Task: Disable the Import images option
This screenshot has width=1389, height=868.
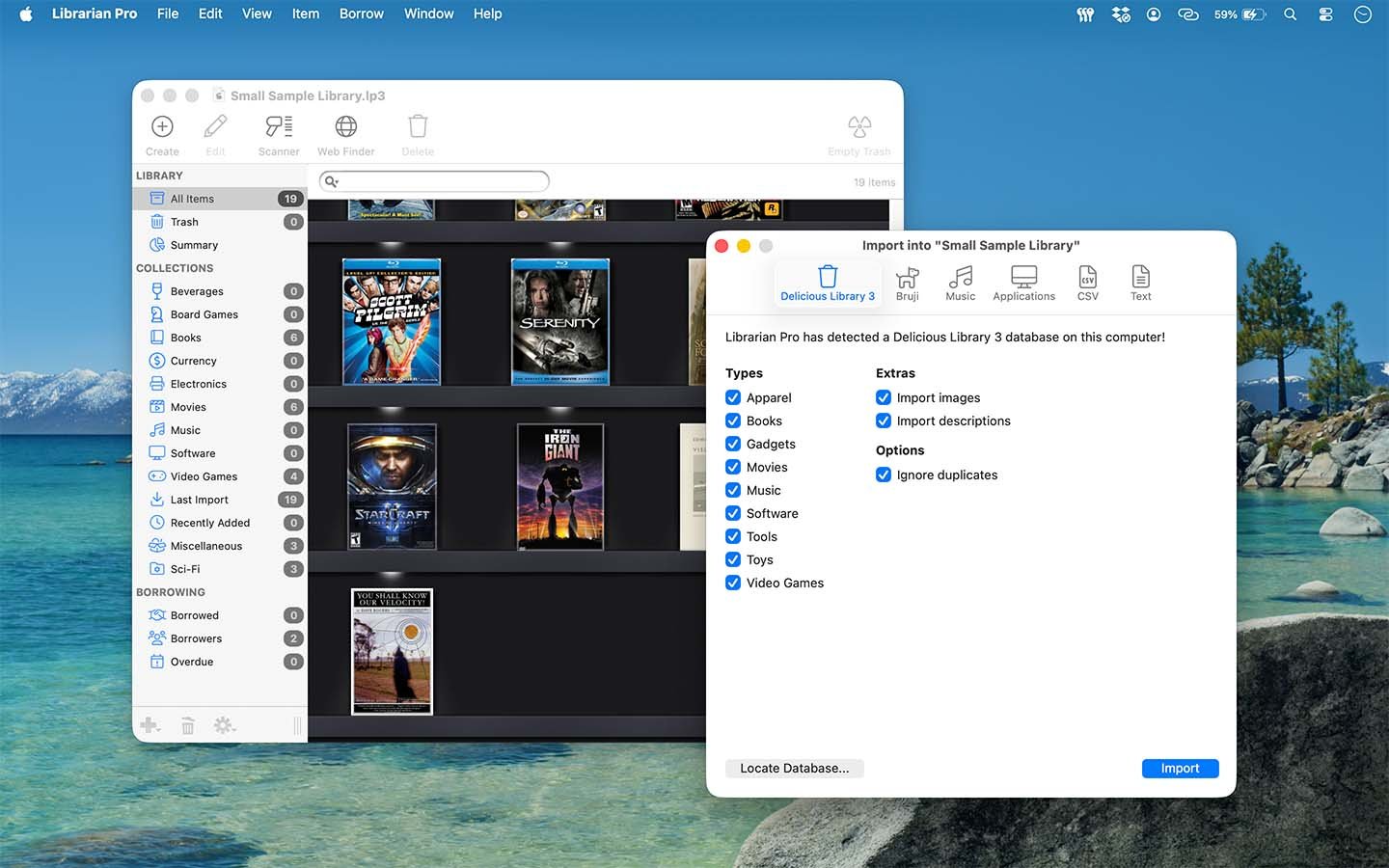Action: [884, 397]
